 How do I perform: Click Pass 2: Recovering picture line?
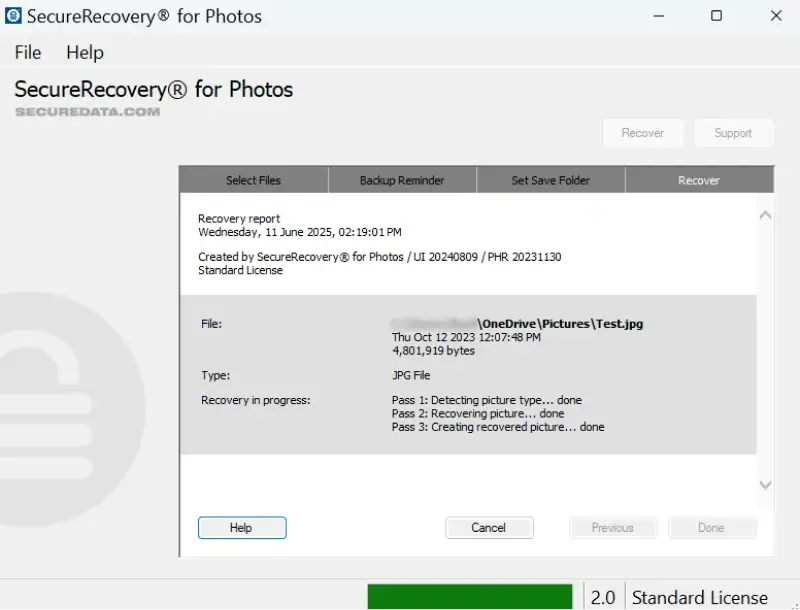478,413
